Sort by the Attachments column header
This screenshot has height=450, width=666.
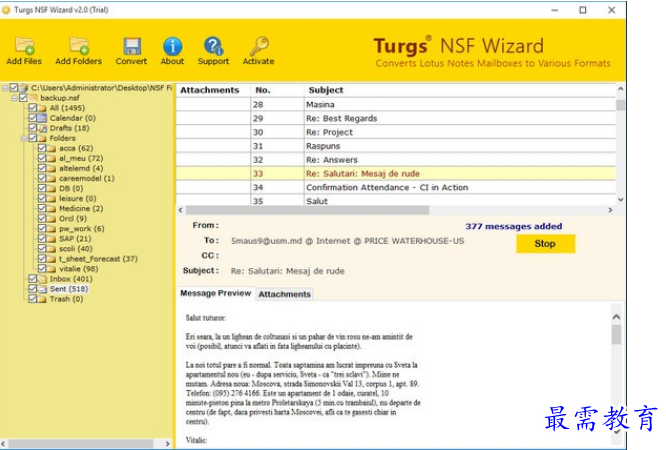(213, 90)
